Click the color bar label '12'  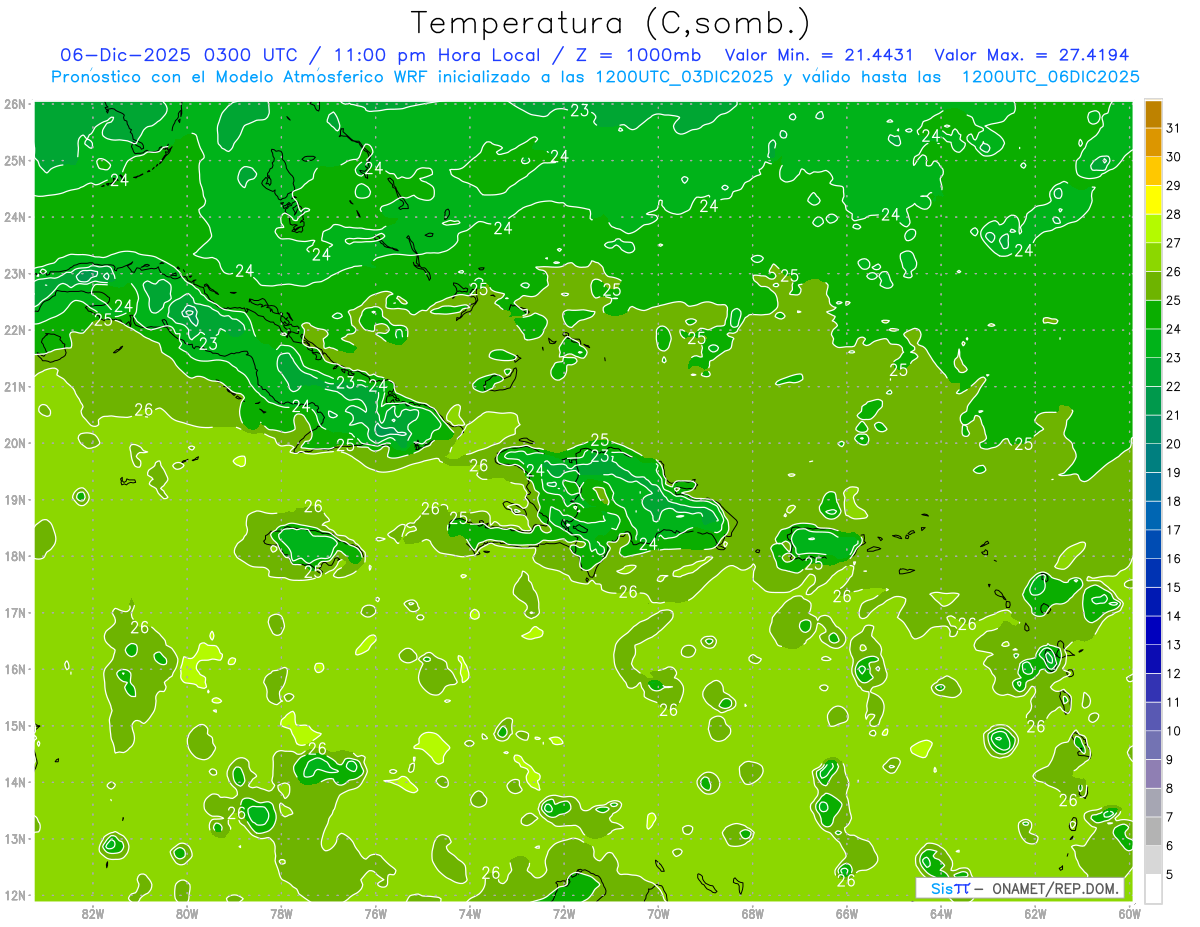point(1173,674)
